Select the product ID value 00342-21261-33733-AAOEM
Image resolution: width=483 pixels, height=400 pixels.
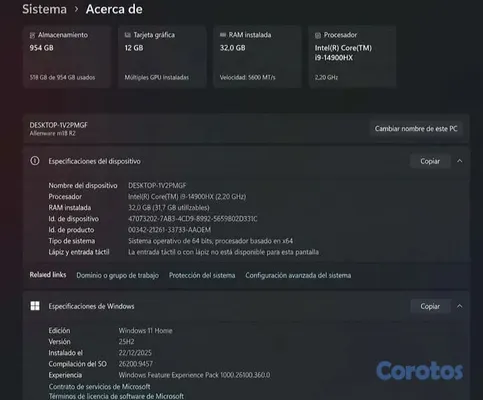point(169,230)
